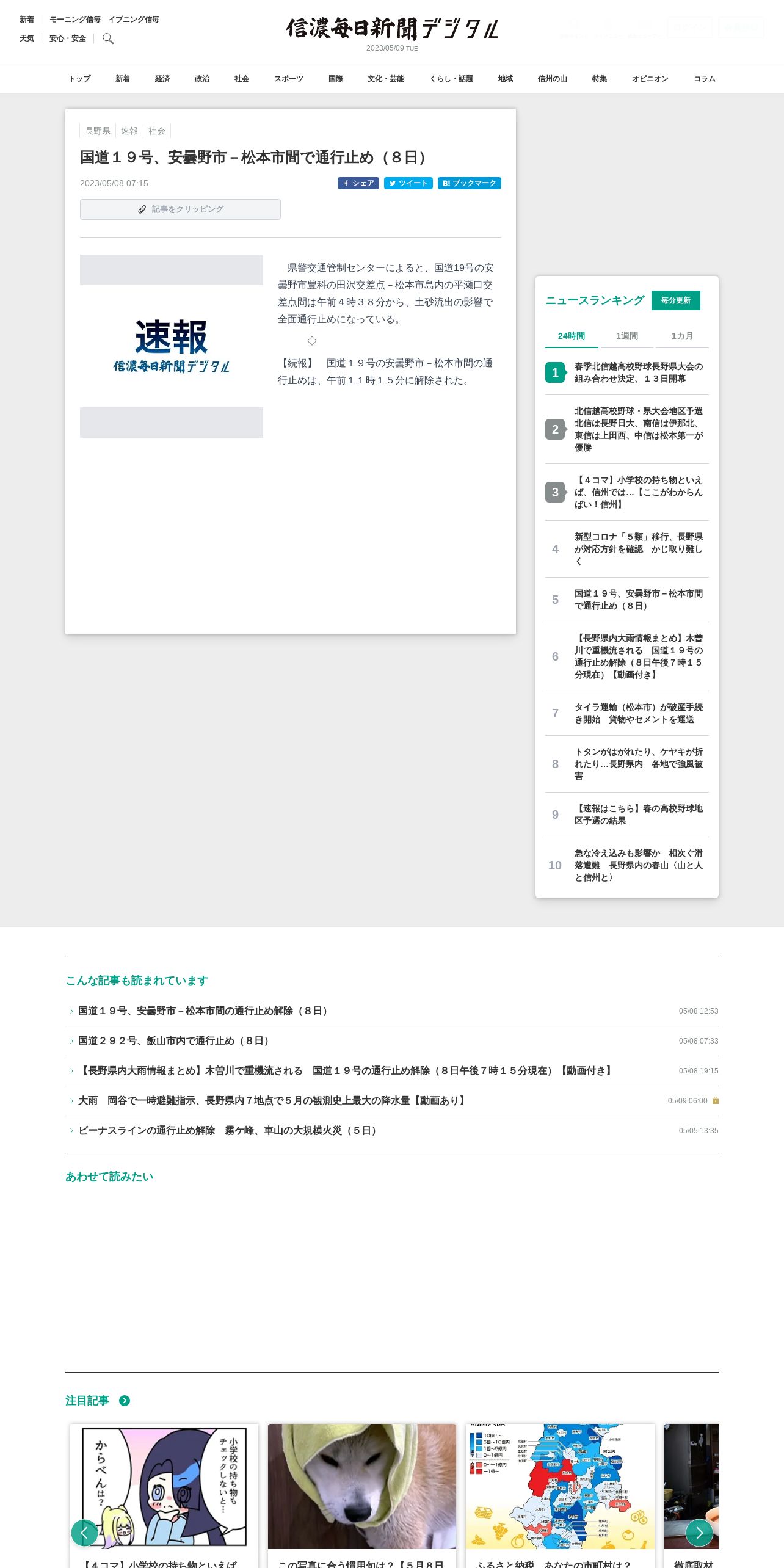Click the 信濃毎日新聞デジタル header logo

[393, 29]
